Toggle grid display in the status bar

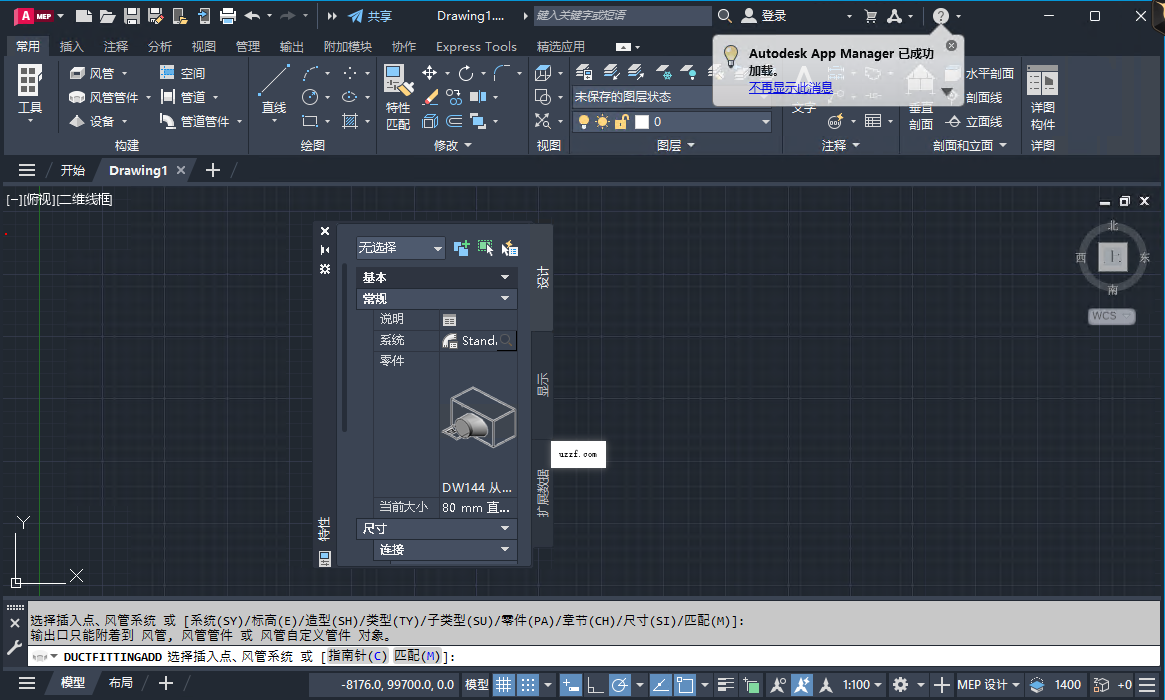click(502, 683)
